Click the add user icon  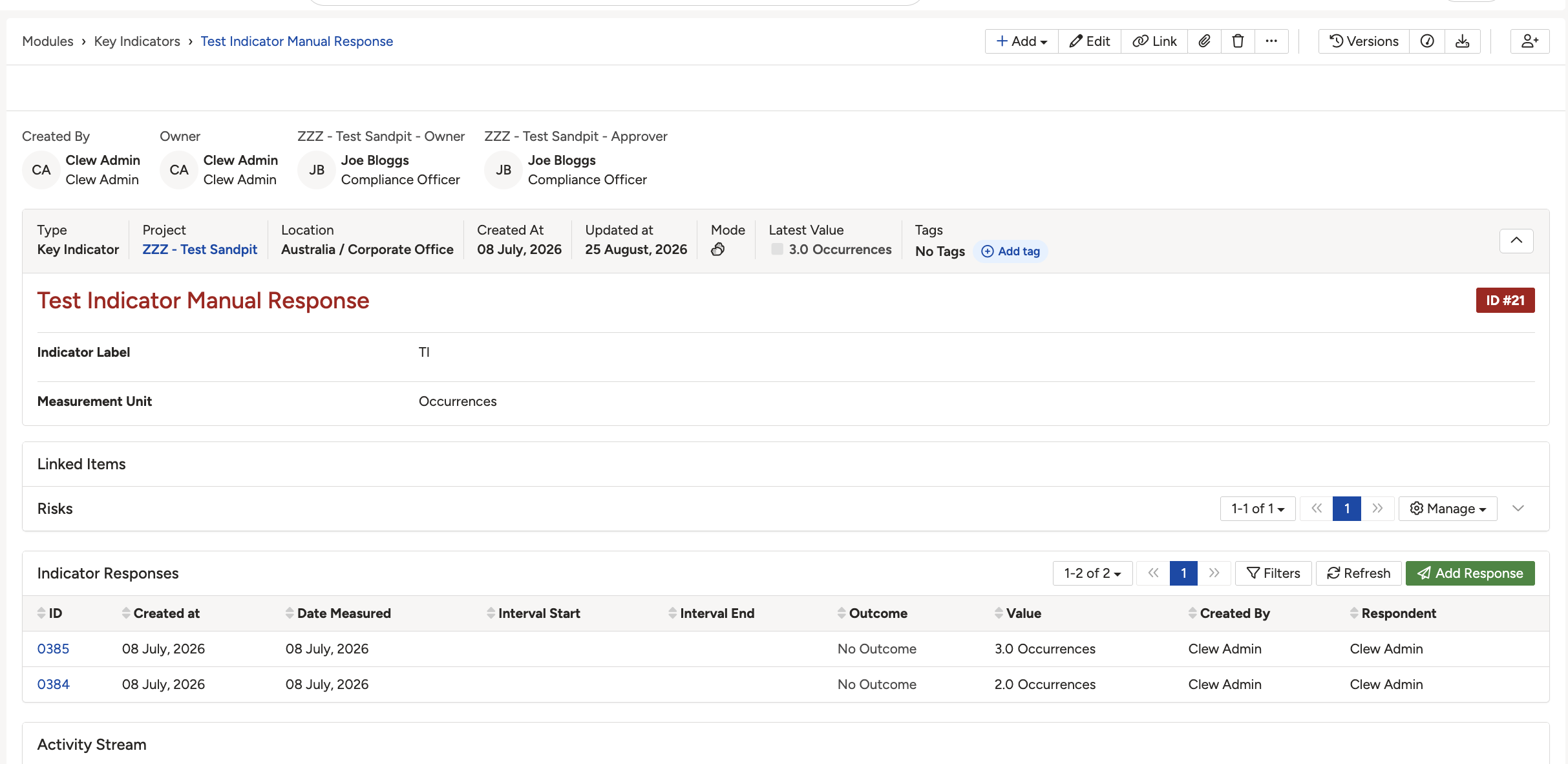(1529, 41)
